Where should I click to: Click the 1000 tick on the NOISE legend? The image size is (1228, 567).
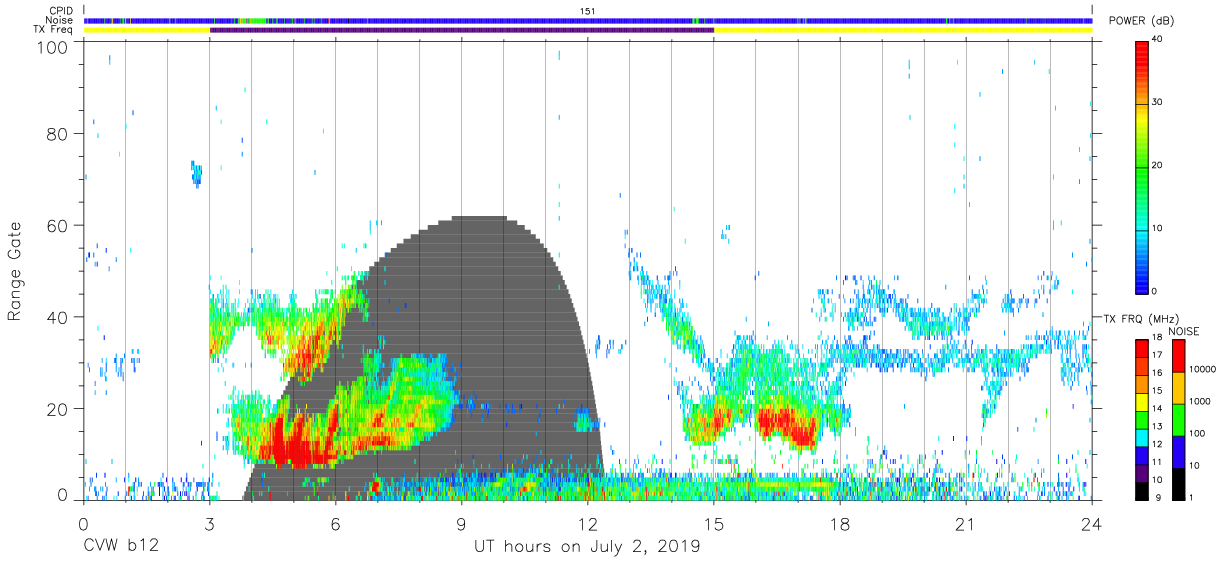[1200, 401]
